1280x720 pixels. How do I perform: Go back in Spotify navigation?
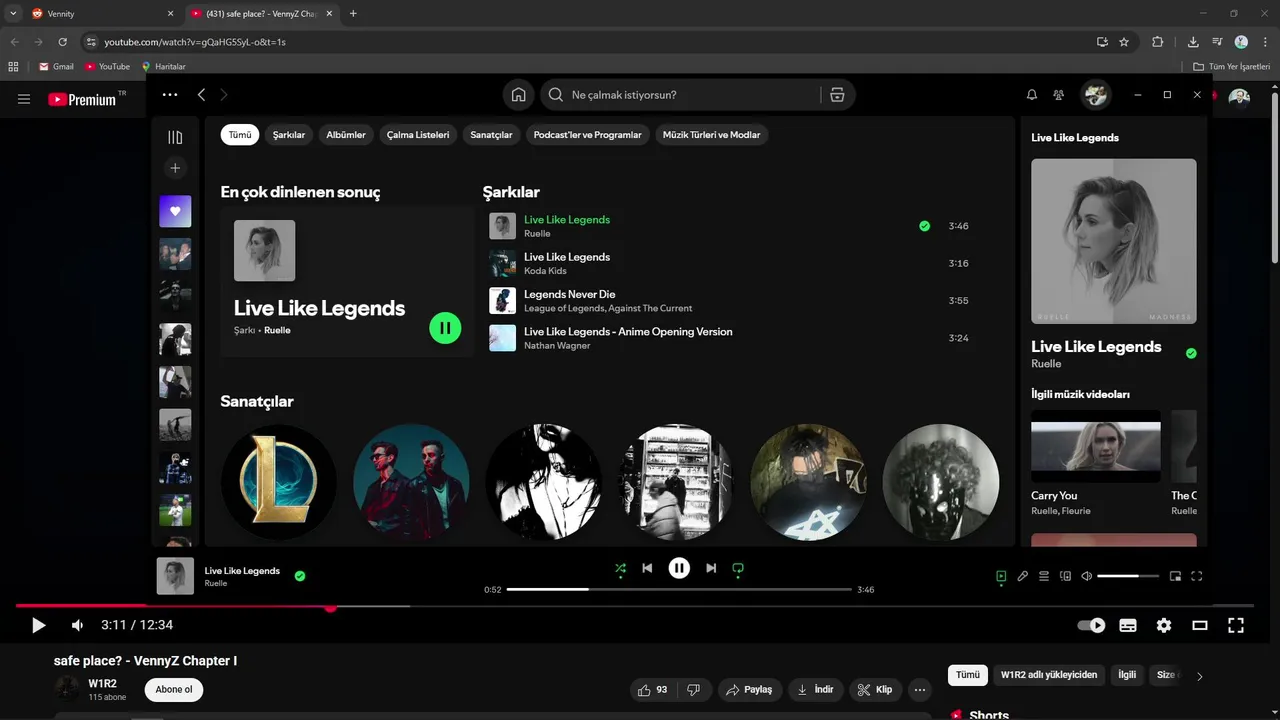[201, 95]
